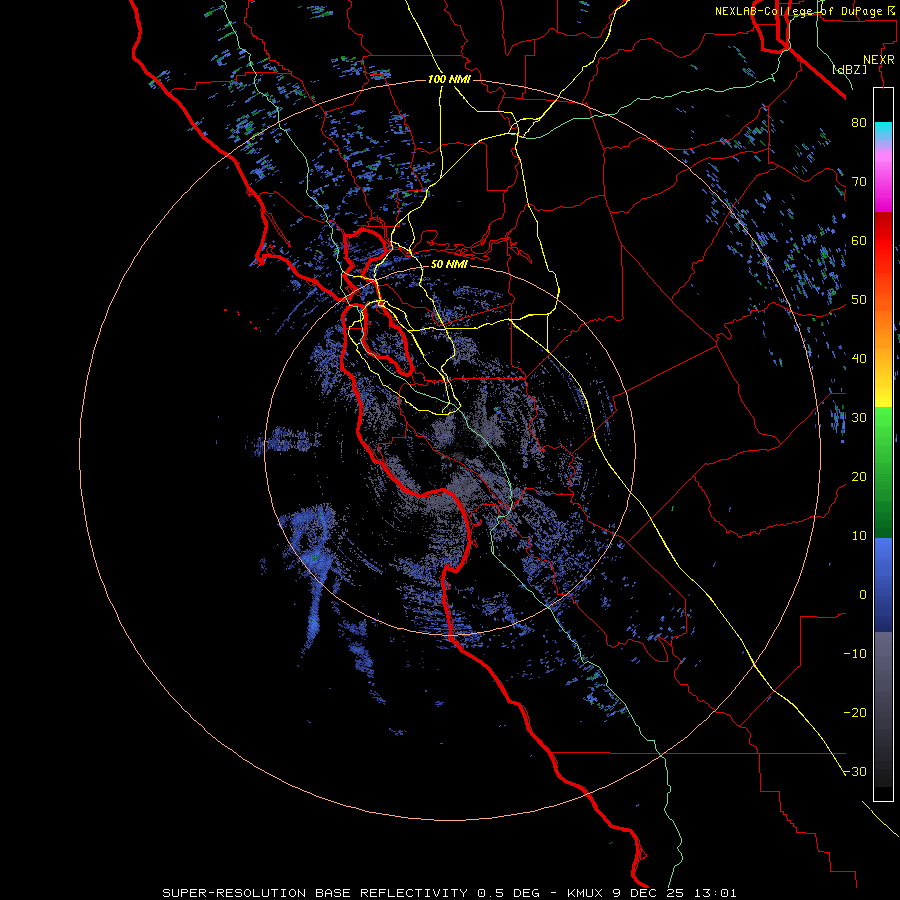Click the 10 value on reflectivity scale
Screen dimensions: 900x900
(x=859, y=536)
